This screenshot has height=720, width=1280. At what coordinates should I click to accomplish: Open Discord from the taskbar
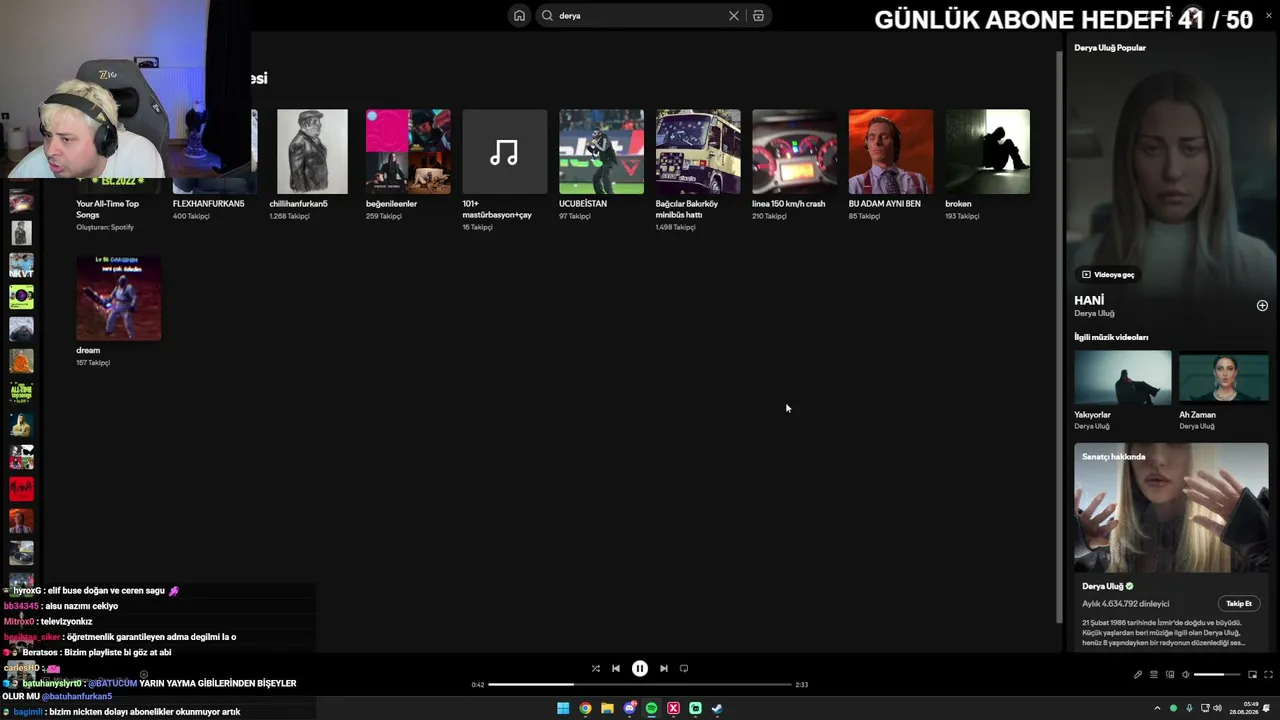[x=629, y=708]
